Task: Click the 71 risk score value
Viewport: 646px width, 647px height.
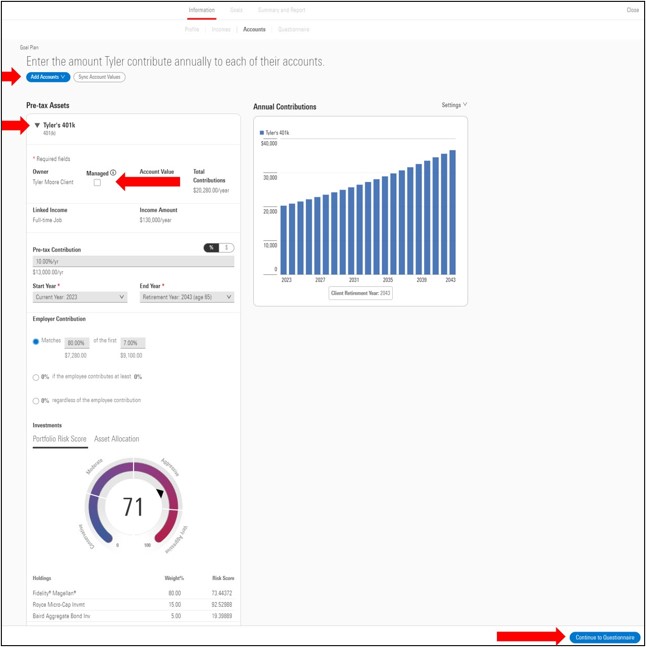Action: coord(133,507)
